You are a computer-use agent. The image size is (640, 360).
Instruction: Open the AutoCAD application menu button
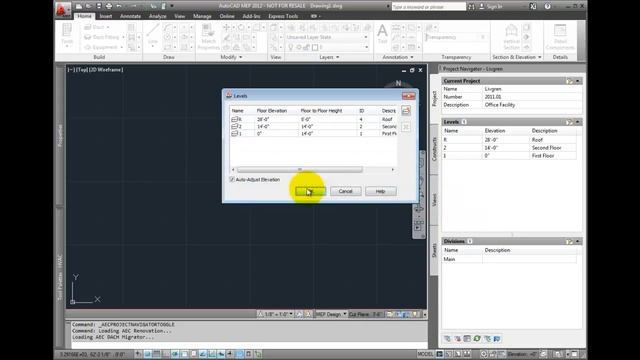[x=62, y=10]
